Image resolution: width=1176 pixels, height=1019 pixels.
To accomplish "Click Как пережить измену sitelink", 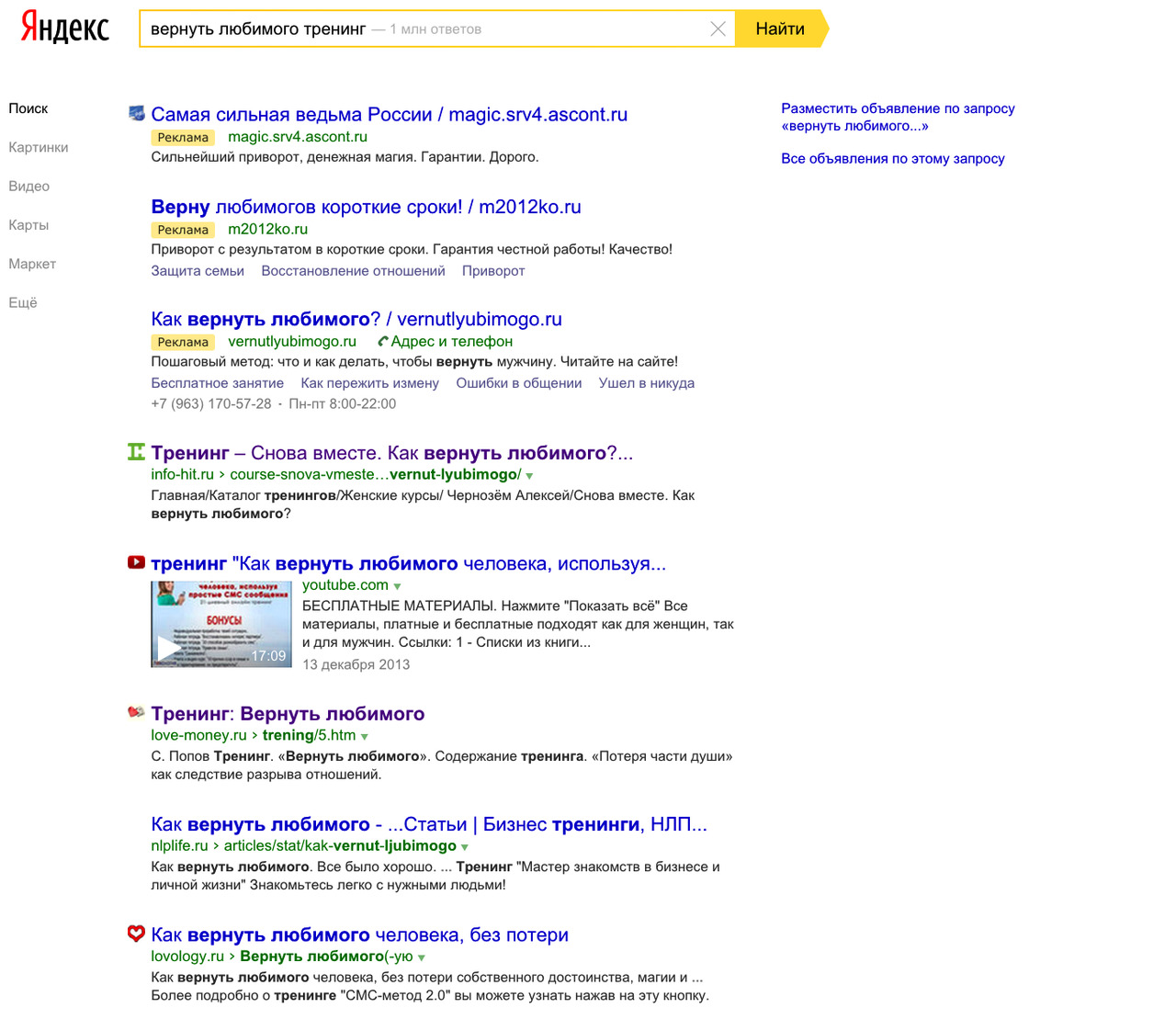I will click(370, 383).
